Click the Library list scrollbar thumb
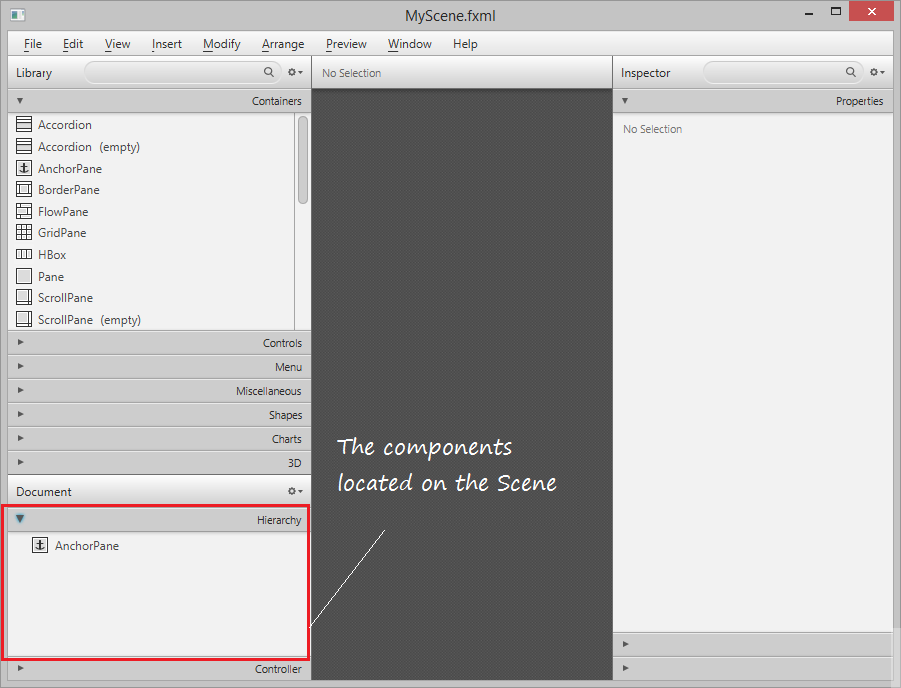 [303, 160]
